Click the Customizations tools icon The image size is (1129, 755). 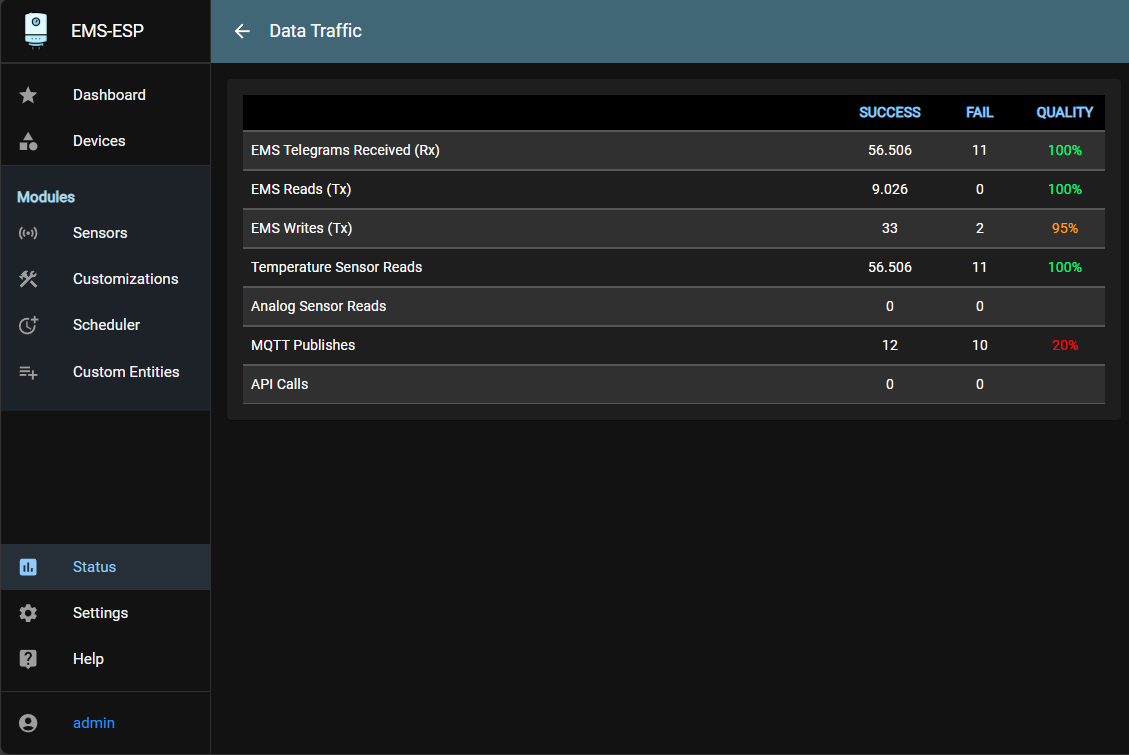pos(27,278)
